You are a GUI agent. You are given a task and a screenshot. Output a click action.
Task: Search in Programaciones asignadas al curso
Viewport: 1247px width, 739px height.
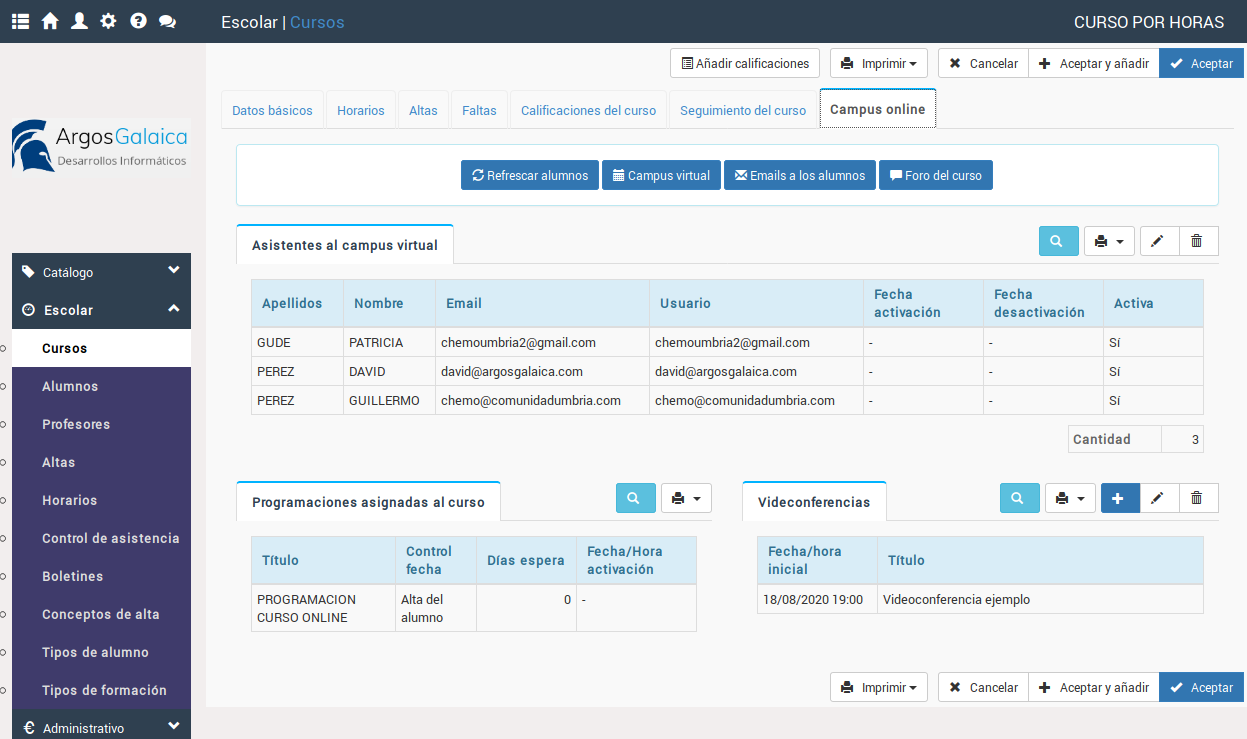[635, 498]
